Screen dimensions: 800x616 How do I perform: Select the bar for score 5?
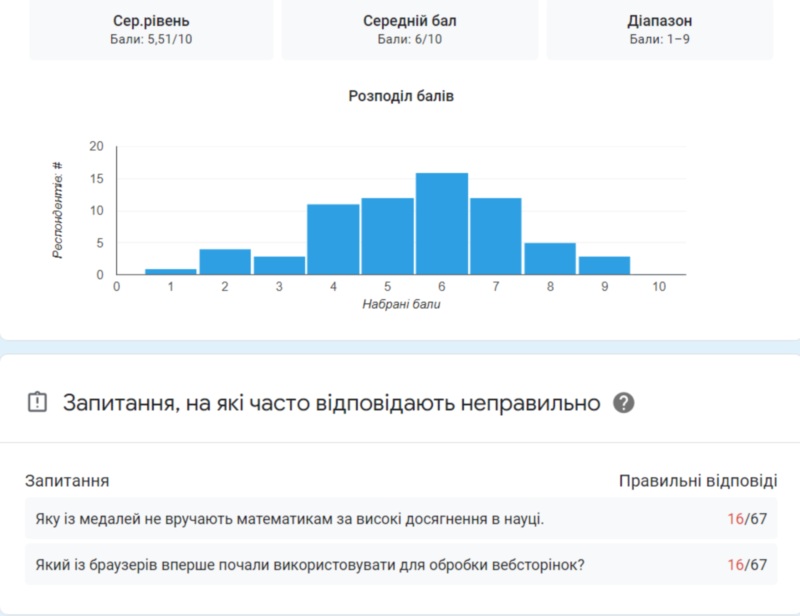[x=387, y=236]
